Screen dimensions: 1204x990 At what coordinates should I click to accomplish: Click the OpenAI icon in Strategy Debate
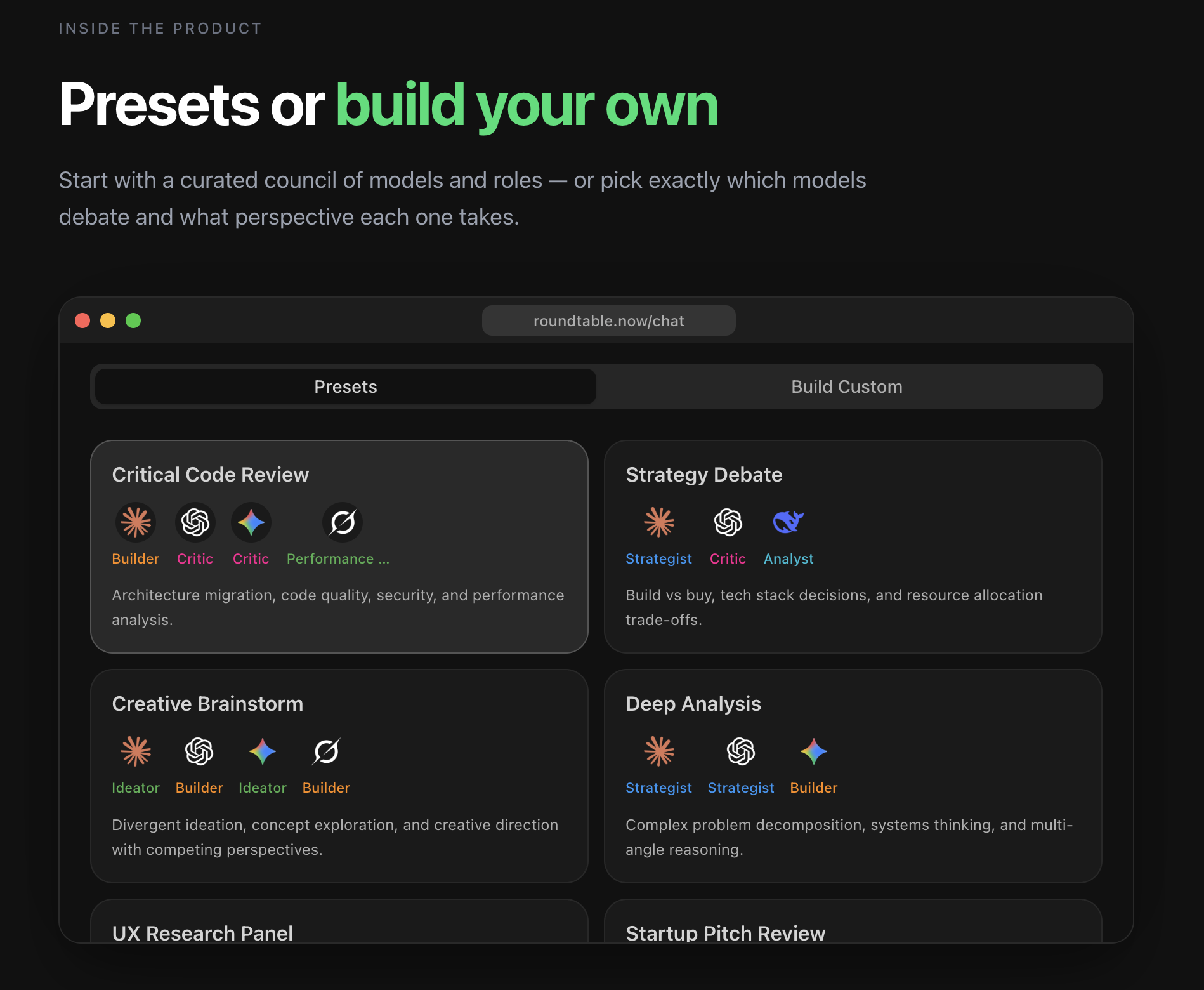pyautogui.click(x=728, y=523)
